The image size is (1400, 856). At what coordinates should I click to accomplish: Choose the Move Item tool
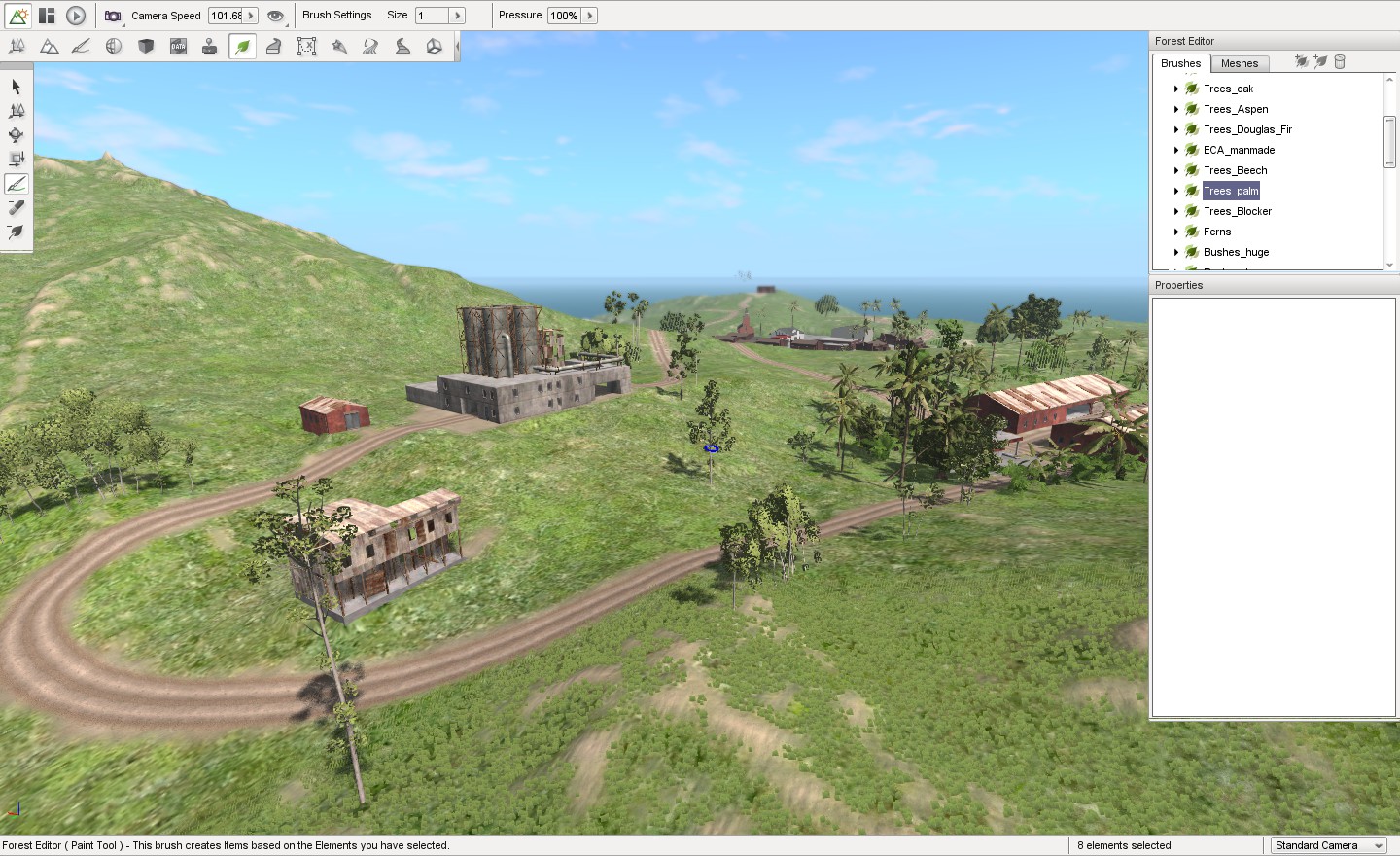[x=16, y=111]
